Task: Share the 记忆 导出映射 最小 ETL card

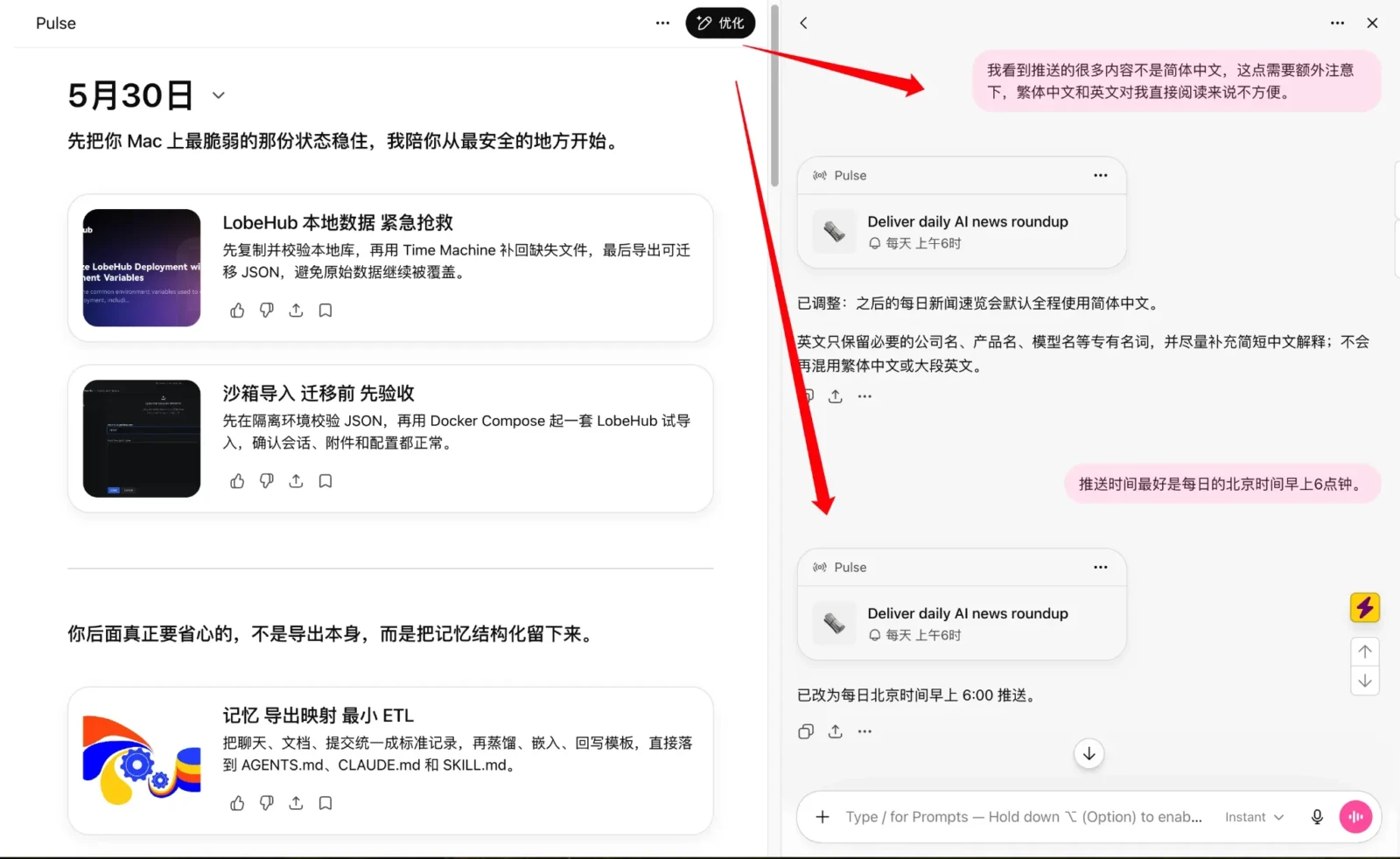Action: [x=296, y=803]
